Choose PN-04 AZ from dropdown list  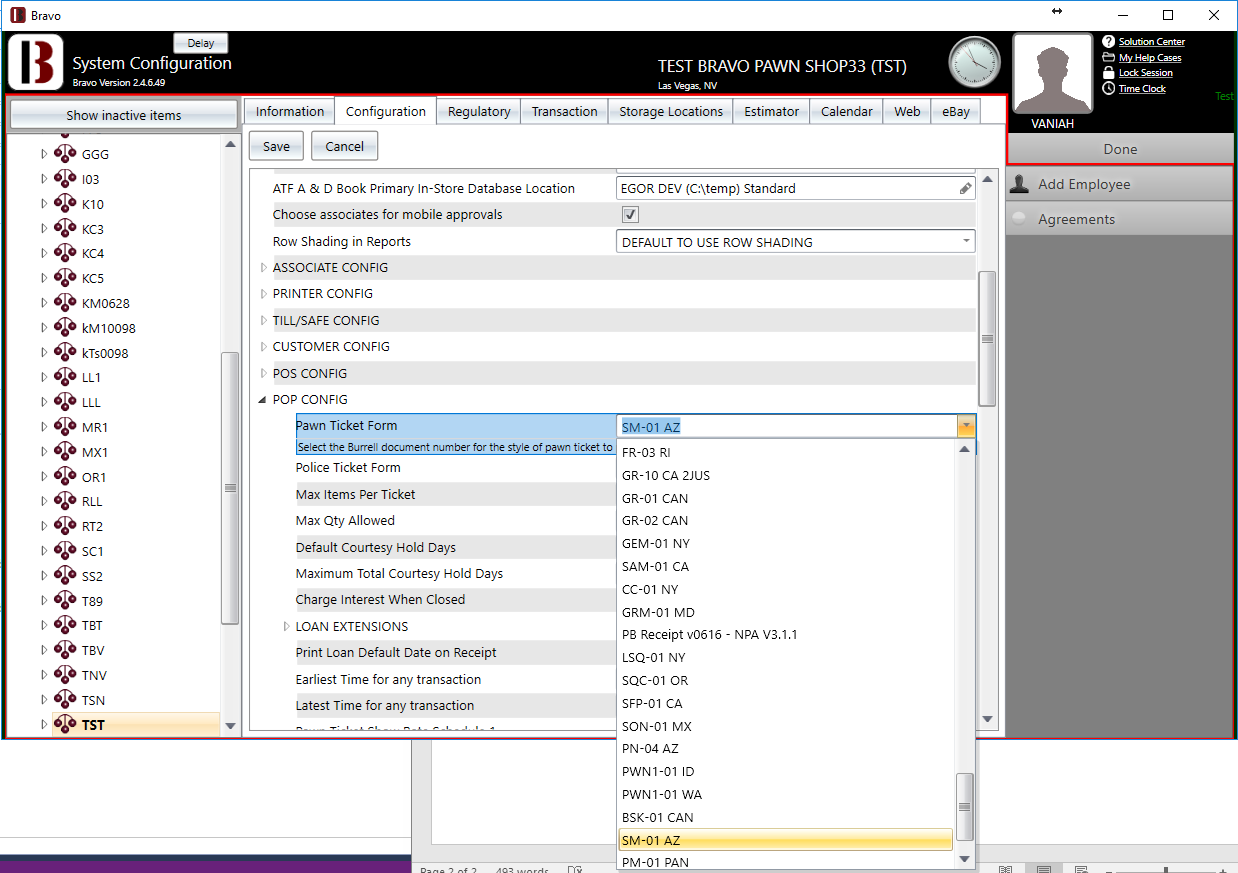pyautogui.click(x=650, y=749)
